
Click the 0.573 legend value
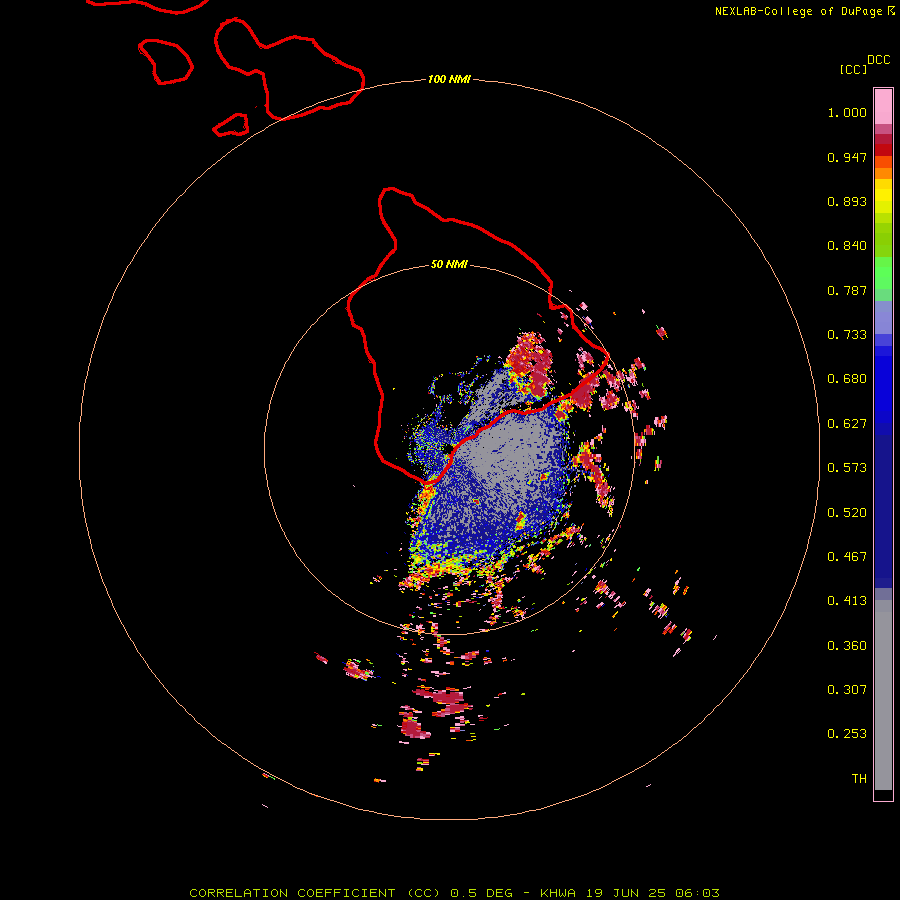[847, 468]
